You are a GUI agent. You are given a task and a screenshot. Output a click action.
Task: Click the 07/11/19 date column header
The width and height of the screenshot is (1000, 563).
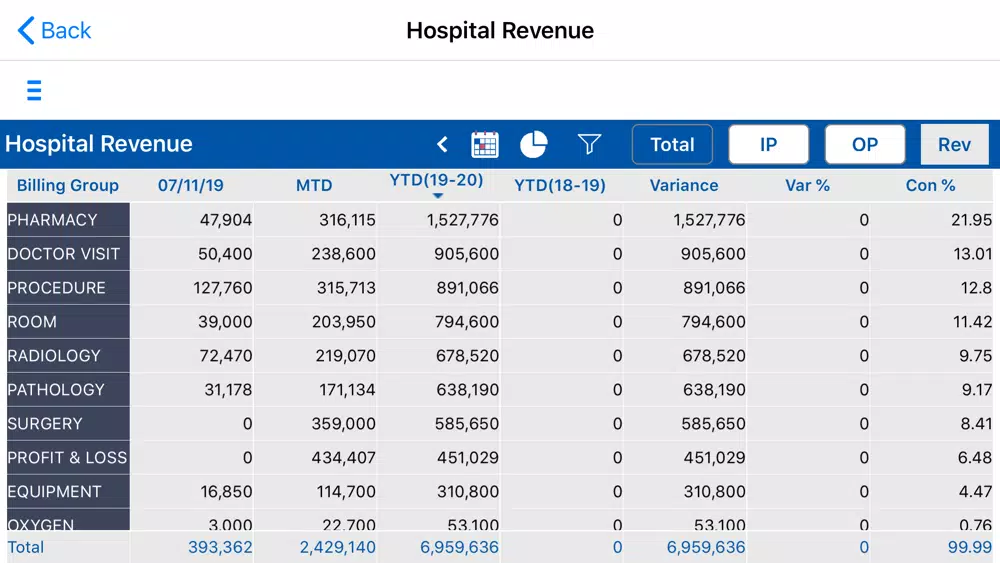coord(191,186)
